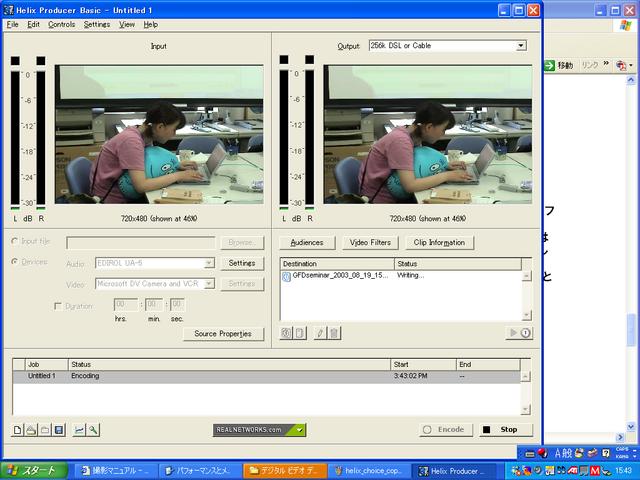The width and height of the screenshot is (640, 480).
Task: Click the Duration seconds field
Action: pos(177,304)
